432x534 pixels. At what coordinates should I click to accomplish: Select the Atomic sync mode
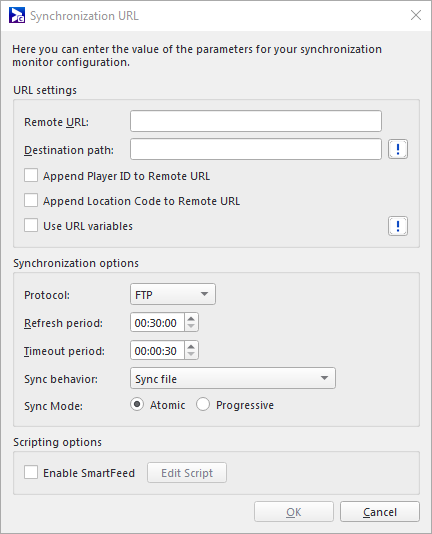[137, 405]
